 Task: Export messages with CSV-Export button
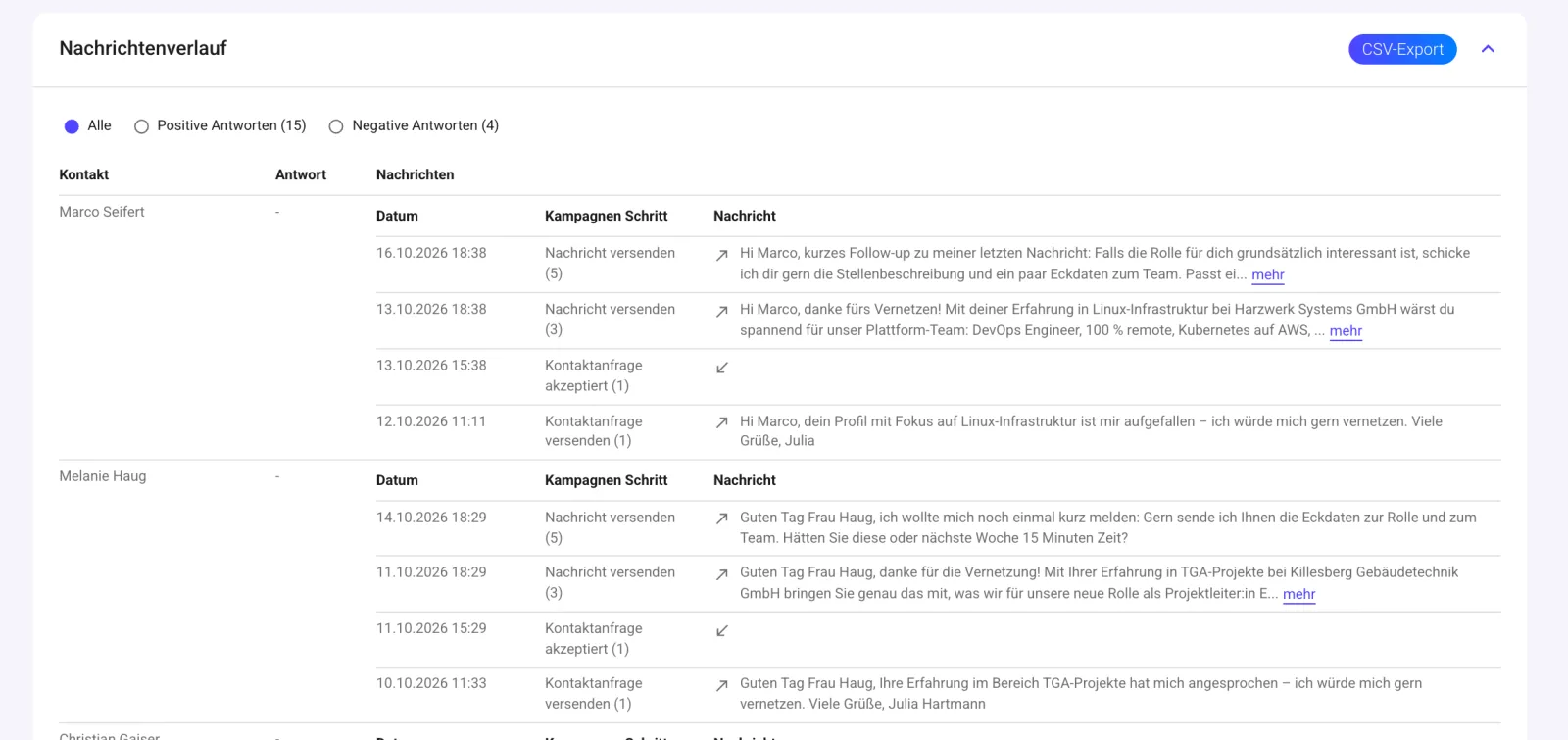point(1402,49)
